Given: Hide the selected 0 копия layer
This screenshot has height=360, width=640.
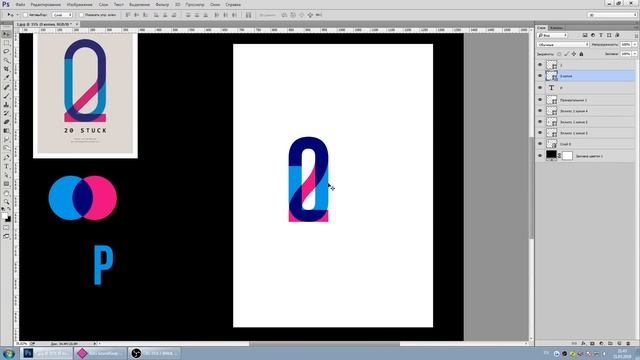Looking at the screenshot, I should (x=540, y=76).
